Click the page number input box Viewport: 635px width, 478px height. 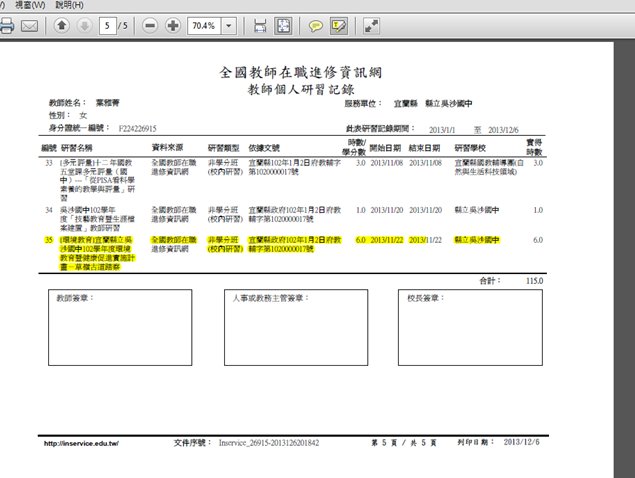click(x=106, y=25)
